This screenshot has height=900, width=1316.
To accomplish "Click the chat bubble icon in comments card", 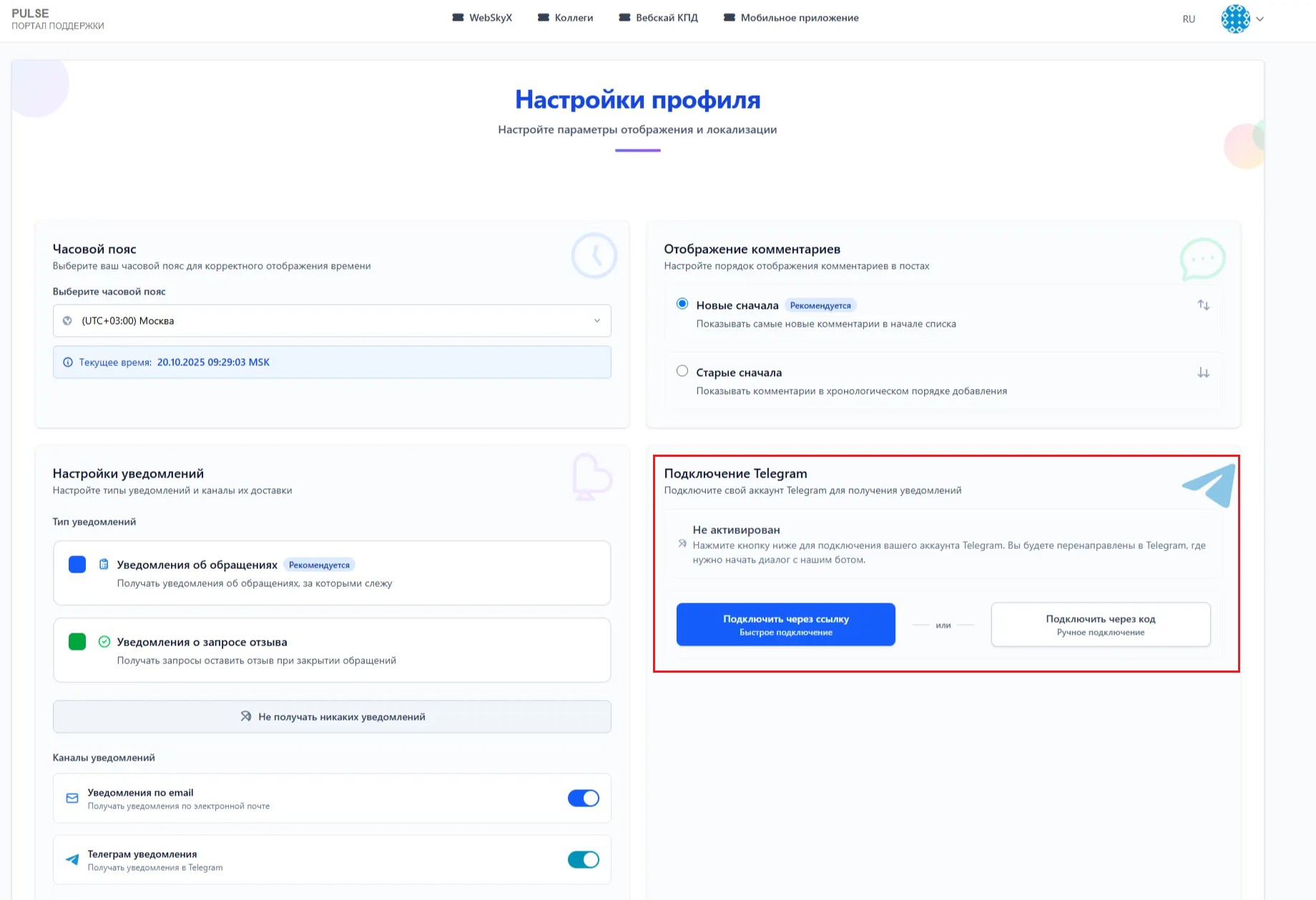I will 1202,259.
